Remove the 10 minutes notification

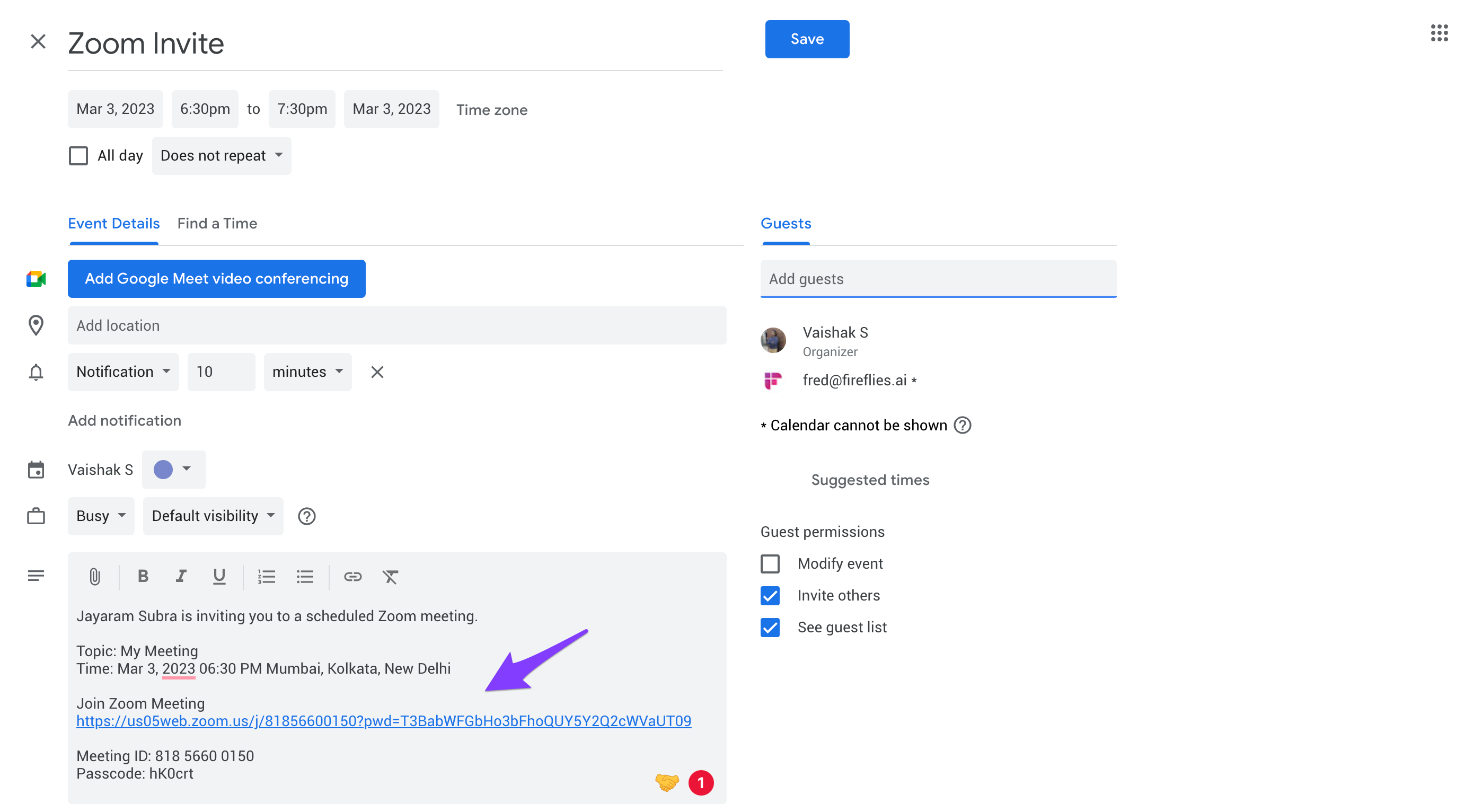[x=377, y=372]
